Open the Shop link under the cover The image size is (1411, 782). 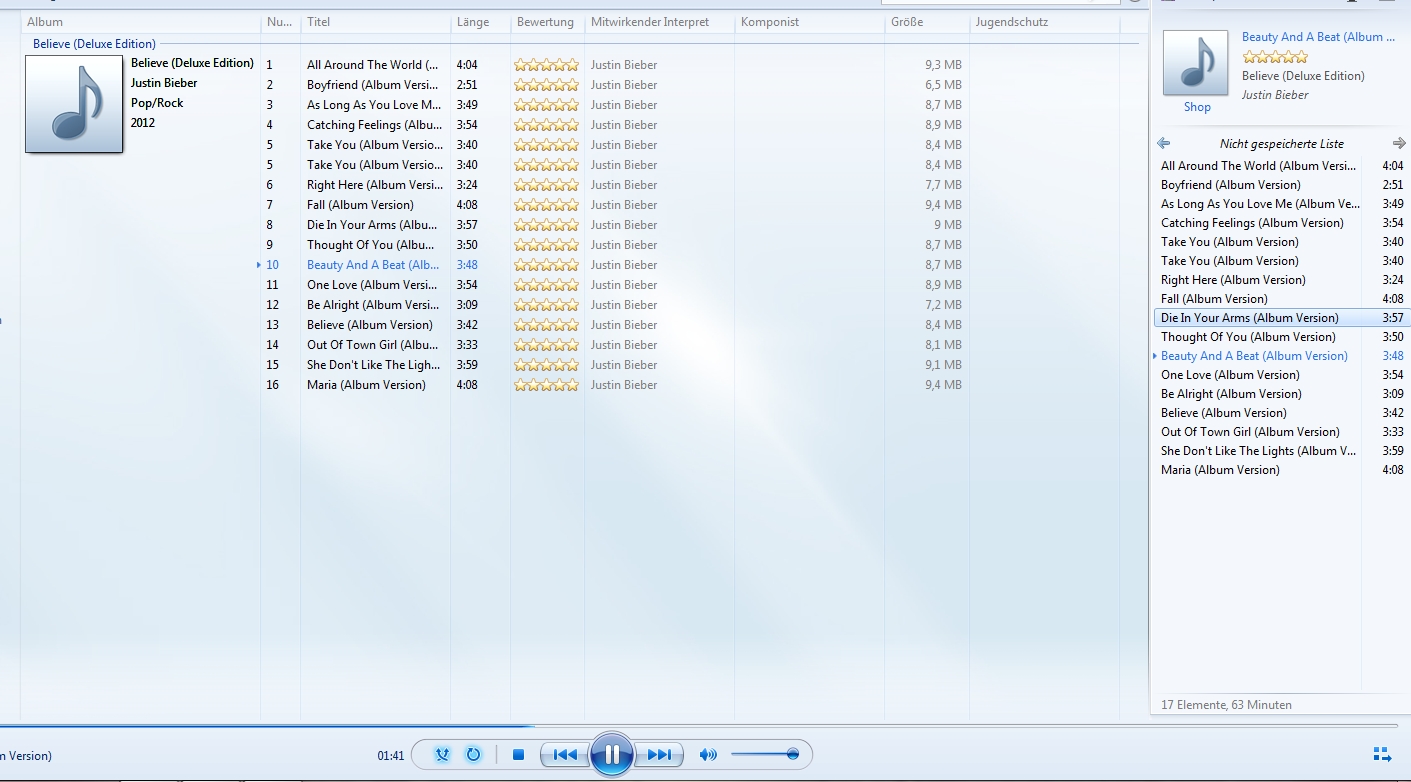click(1197, 107)
